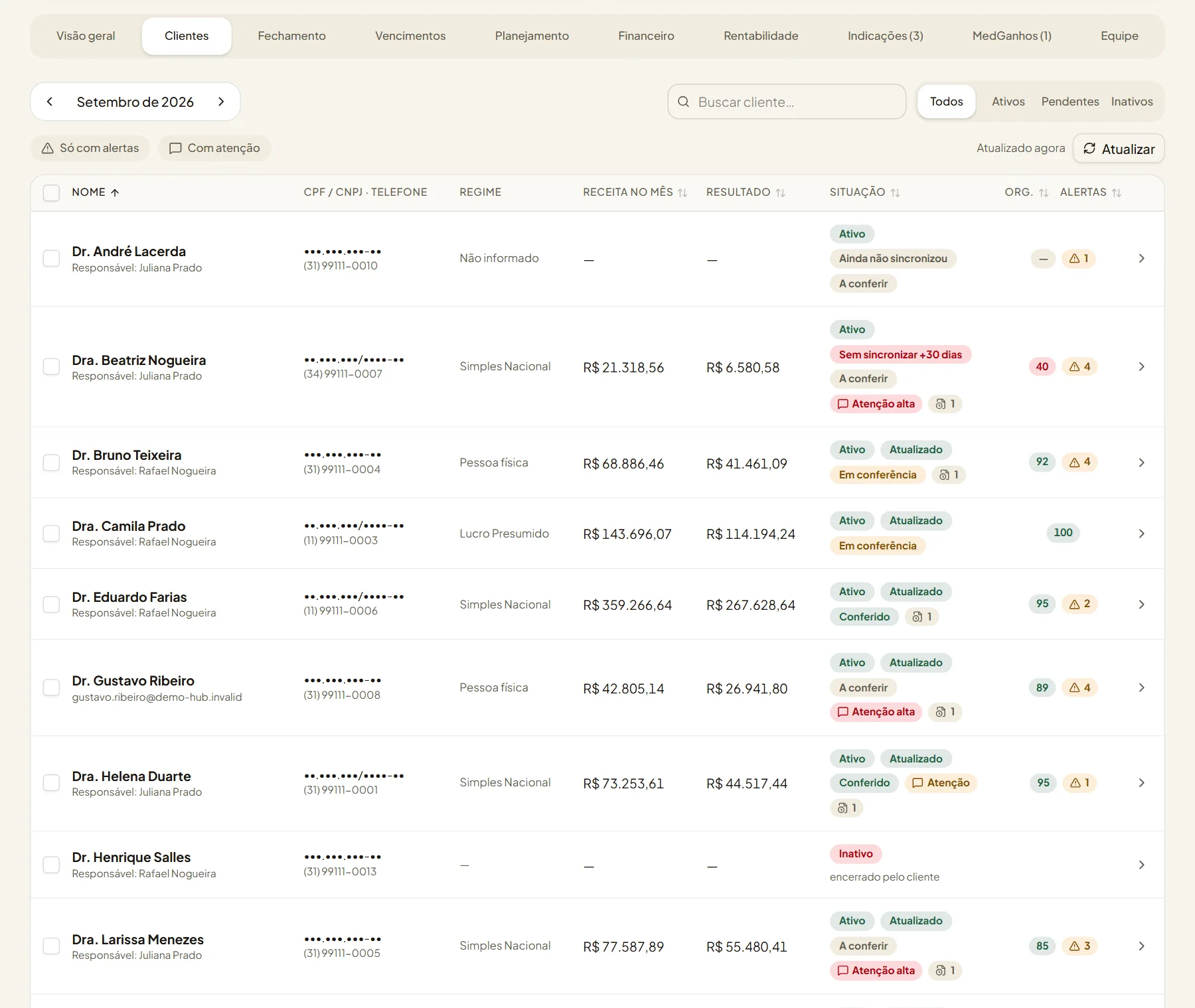Select Dra. Beatriz Nogueira checkbox

point(51,366)
